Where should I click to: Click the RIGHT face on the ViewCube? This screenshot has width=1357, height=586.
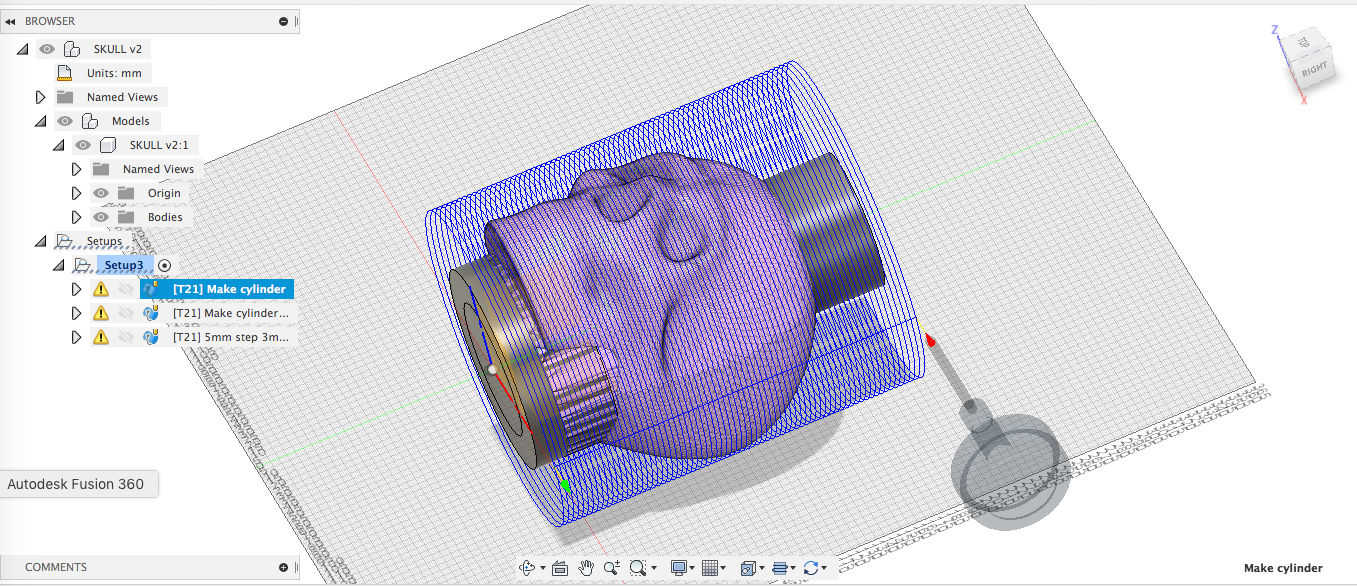1313,67
